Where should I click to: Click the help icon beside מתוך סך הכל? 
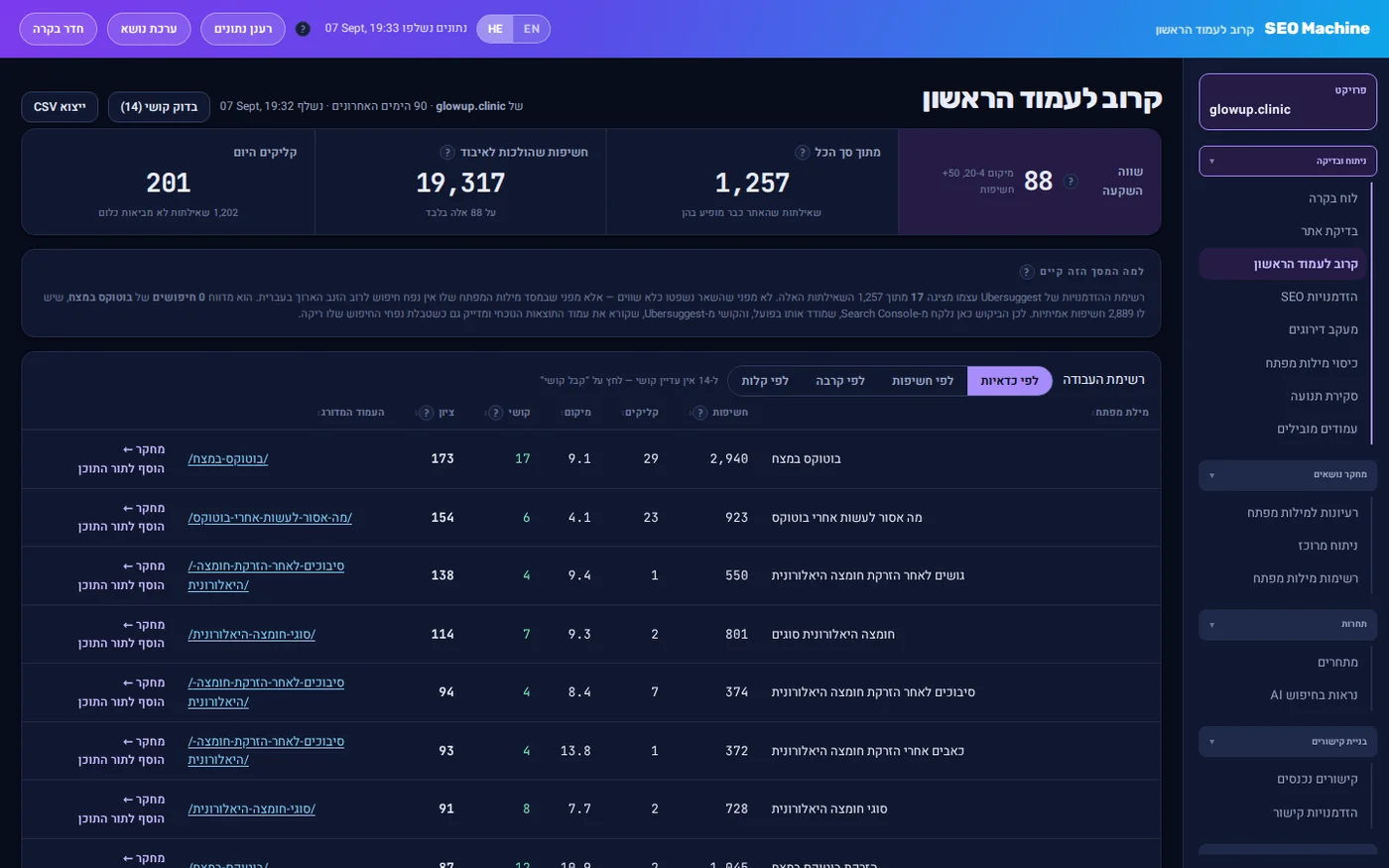point(802,152)
